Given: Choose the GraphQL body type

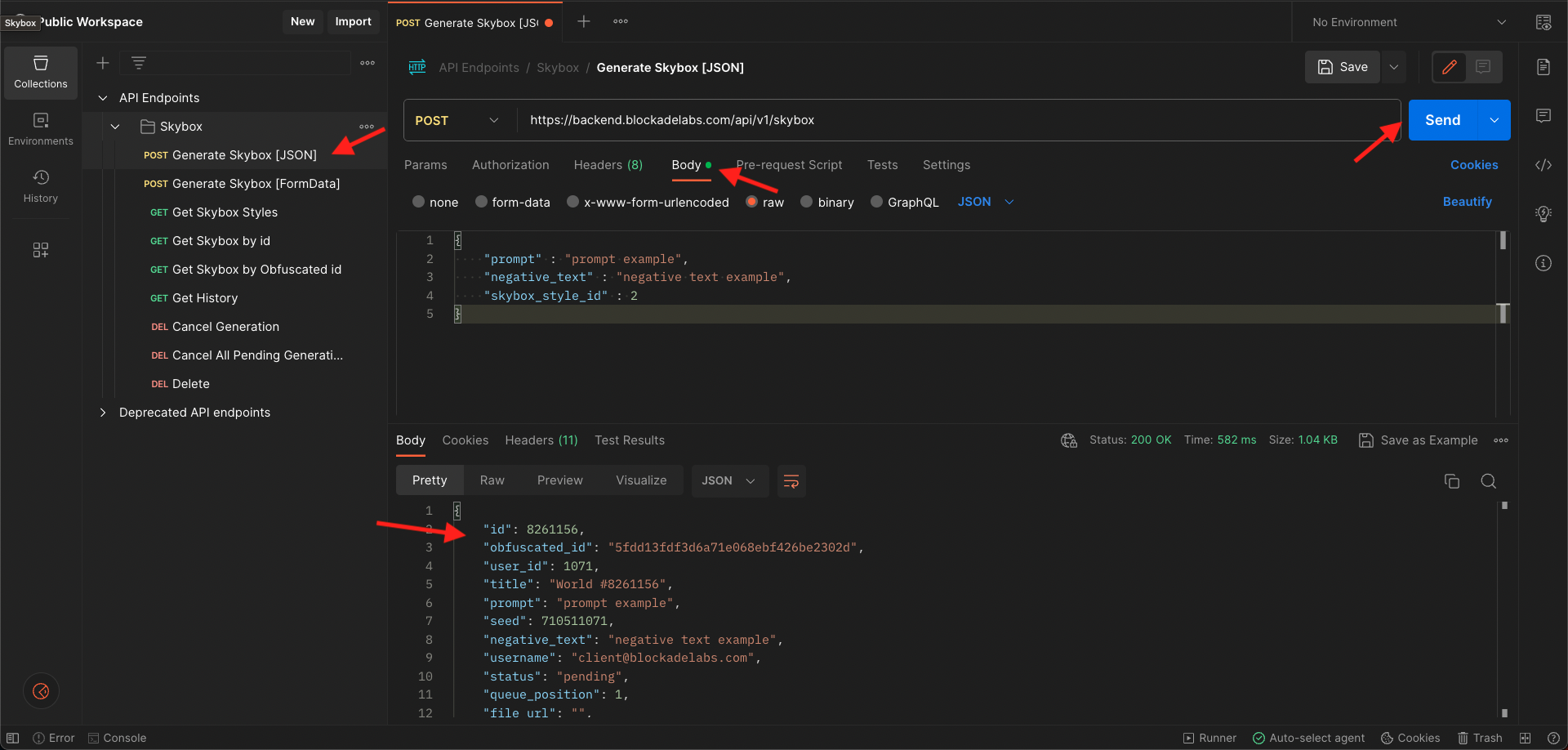Looking at the screenshot, I should point(904,202).
